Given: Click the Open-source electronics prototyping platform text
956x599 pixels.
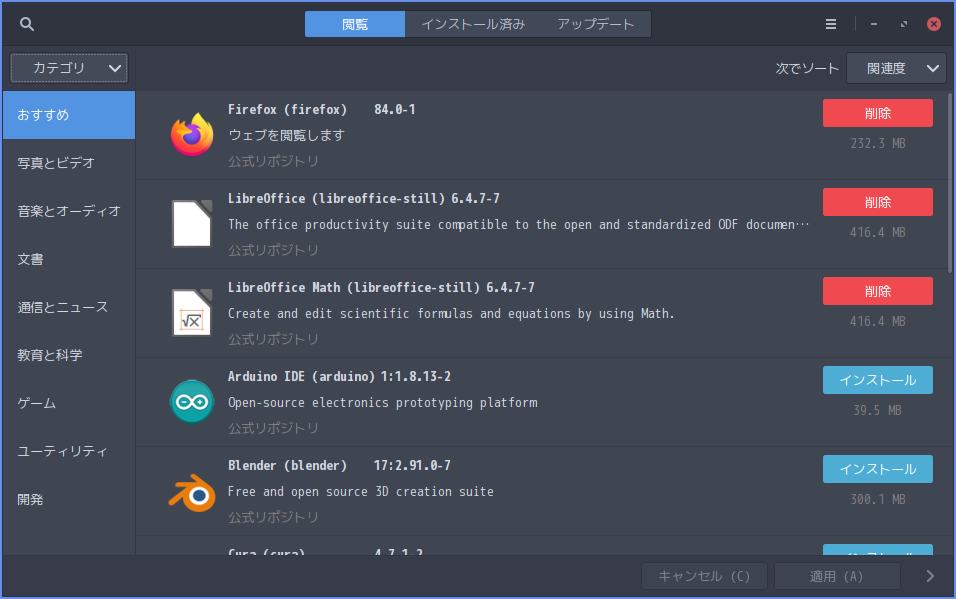Looking at the screenshot, I should pyautogui.click(x=382, y=403).
